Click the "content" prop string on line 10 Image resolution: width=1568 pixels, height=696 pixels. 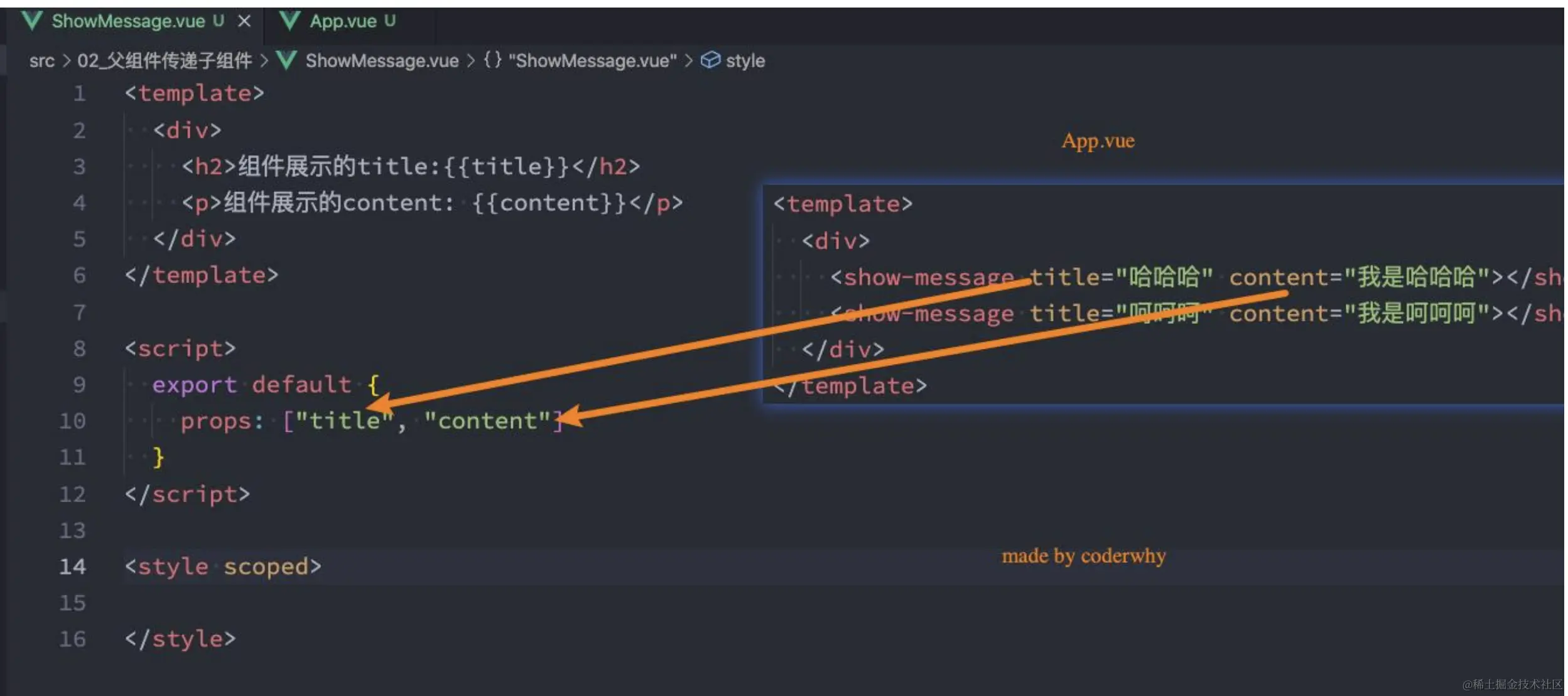click(x=487, y=421)
